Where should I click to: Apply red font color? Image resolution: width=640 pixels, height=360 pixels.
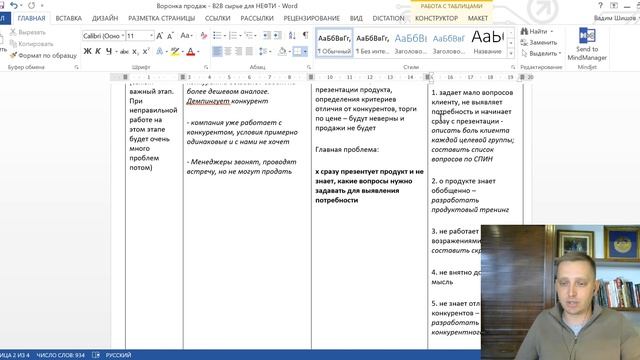point(190,51)
